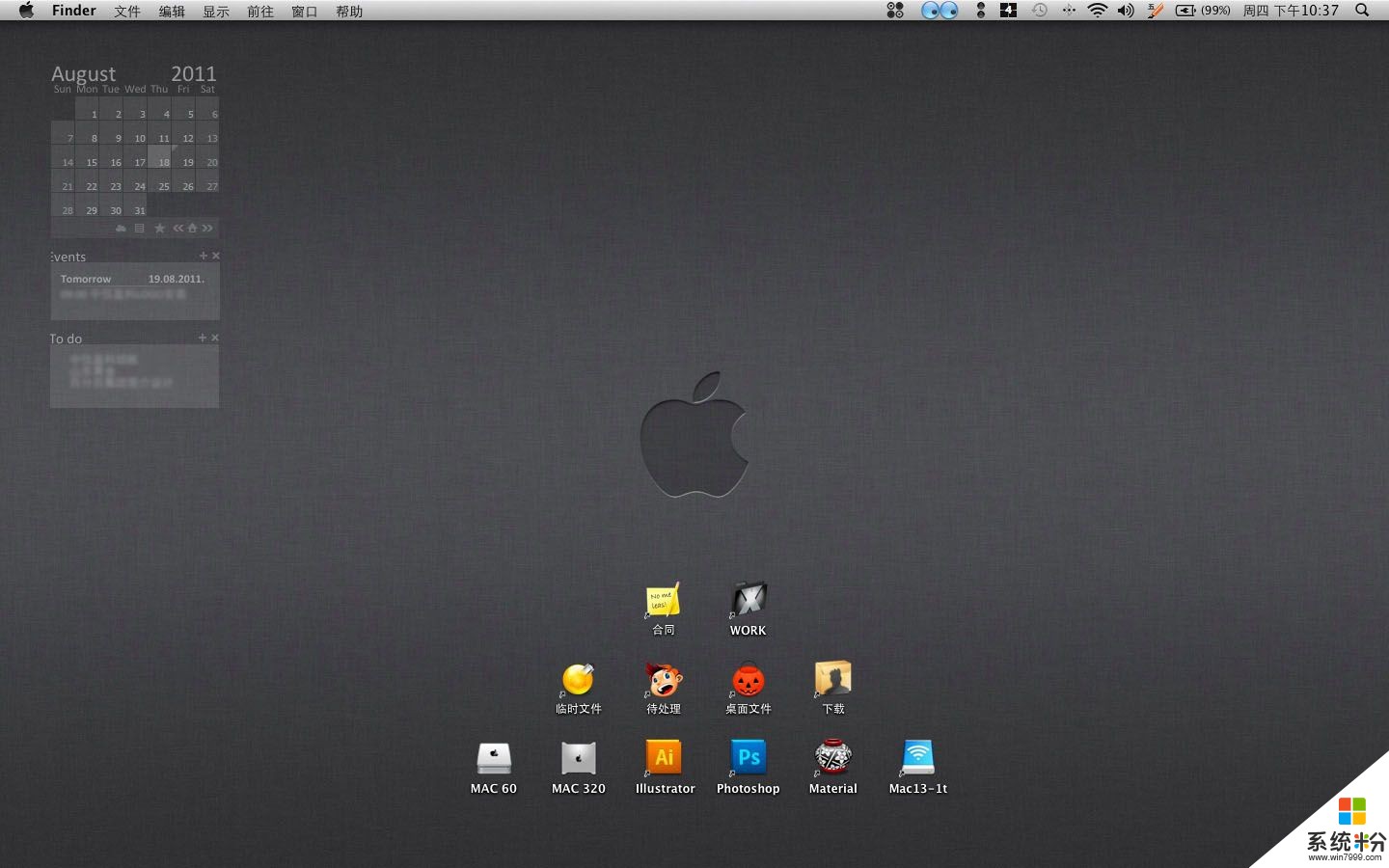
Task: Open the 帮助 menu
Action: coord(349,12)
